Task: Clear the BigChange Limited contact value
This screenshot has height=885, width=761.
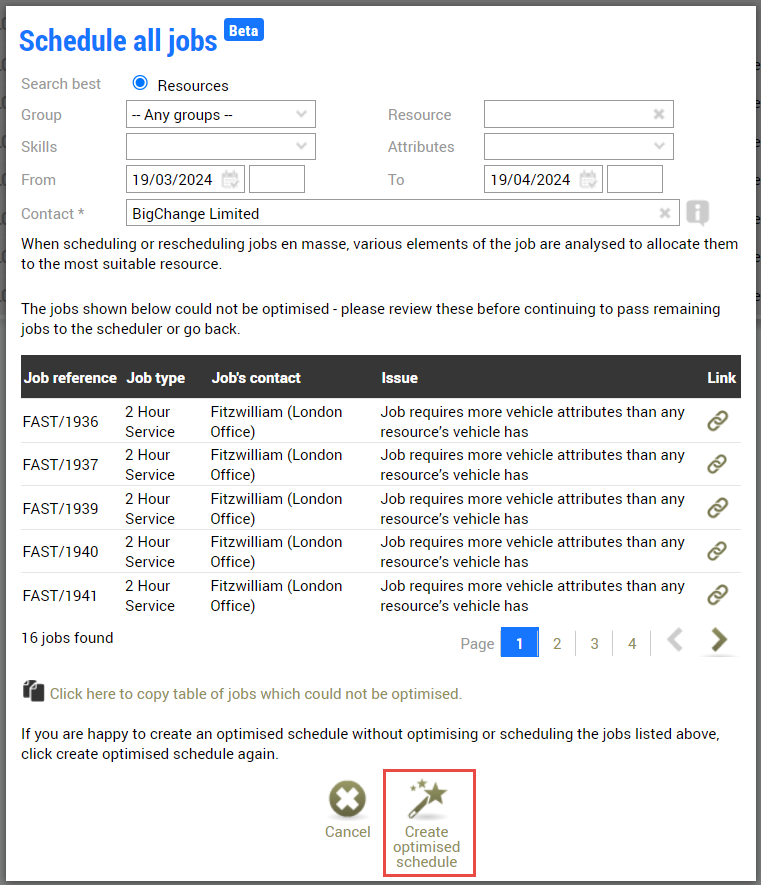Action: point(664,213)
